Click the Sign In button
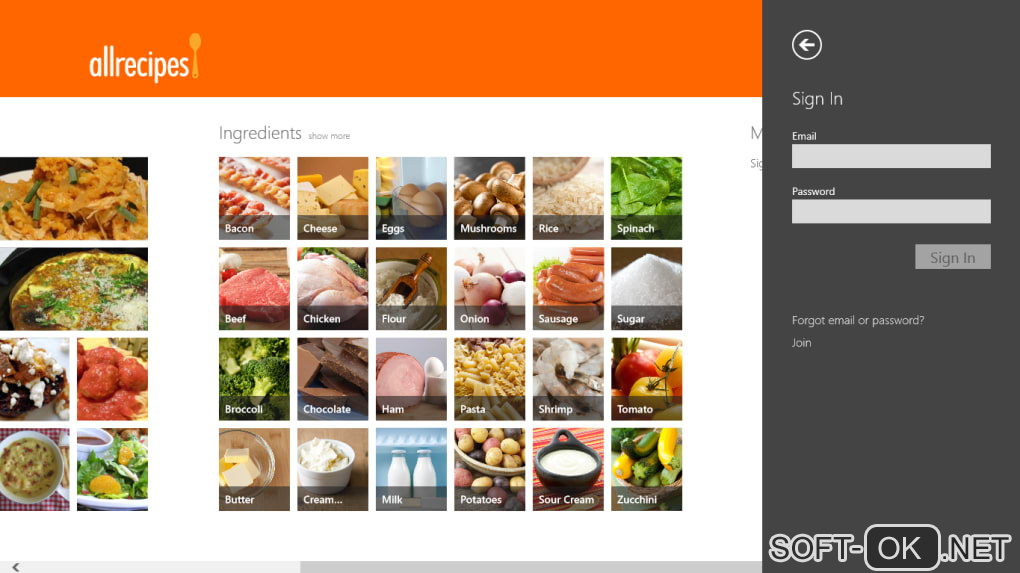The width and height of the screenshot is (1020, 573). [x=952, y=257]
